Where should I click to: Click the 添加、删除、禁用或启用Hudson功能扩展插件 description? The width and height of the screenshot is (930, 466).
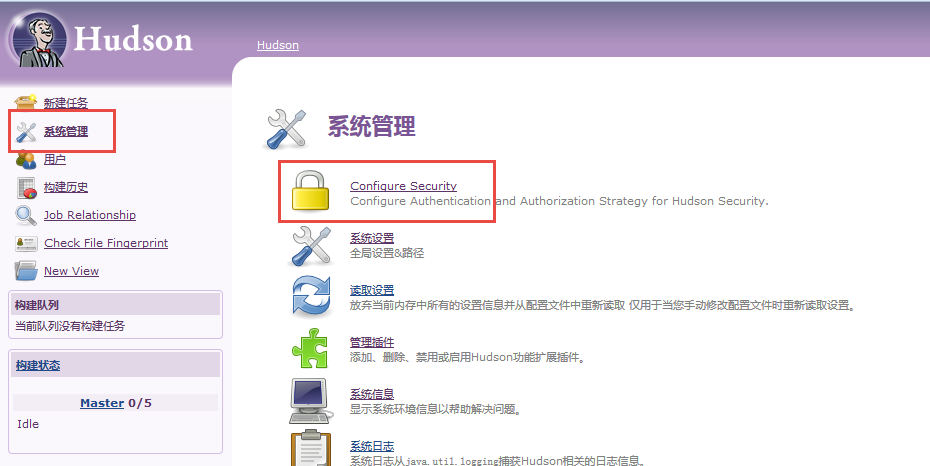click(467, 358)
